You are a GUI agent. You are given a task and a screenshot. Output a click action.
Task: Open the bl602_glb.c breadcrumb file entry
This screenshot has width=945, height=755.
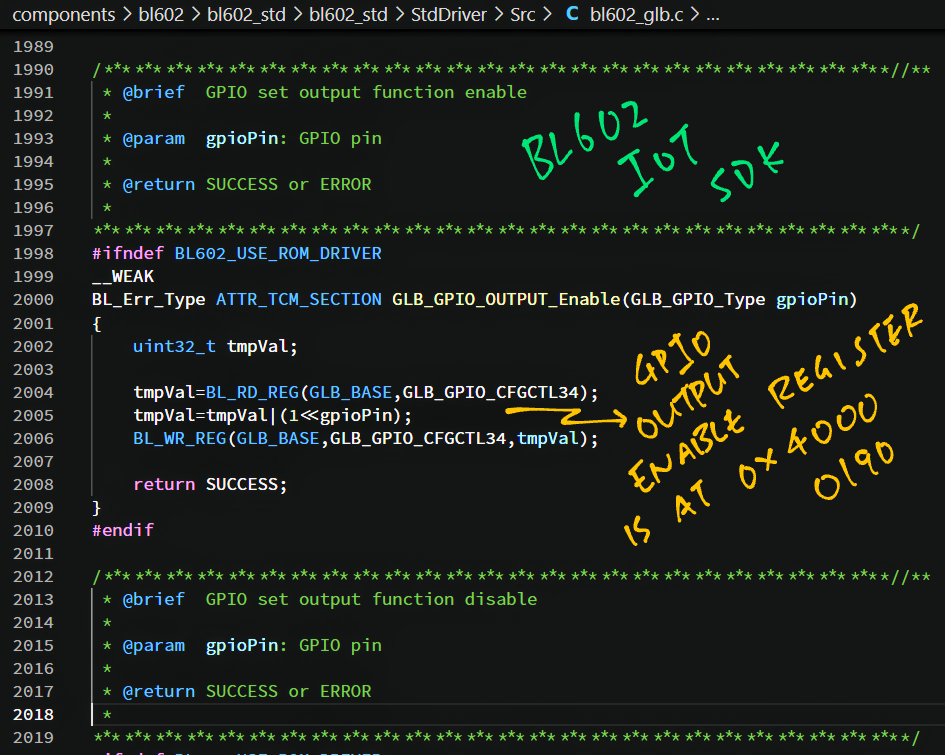[x=636, y=15]
